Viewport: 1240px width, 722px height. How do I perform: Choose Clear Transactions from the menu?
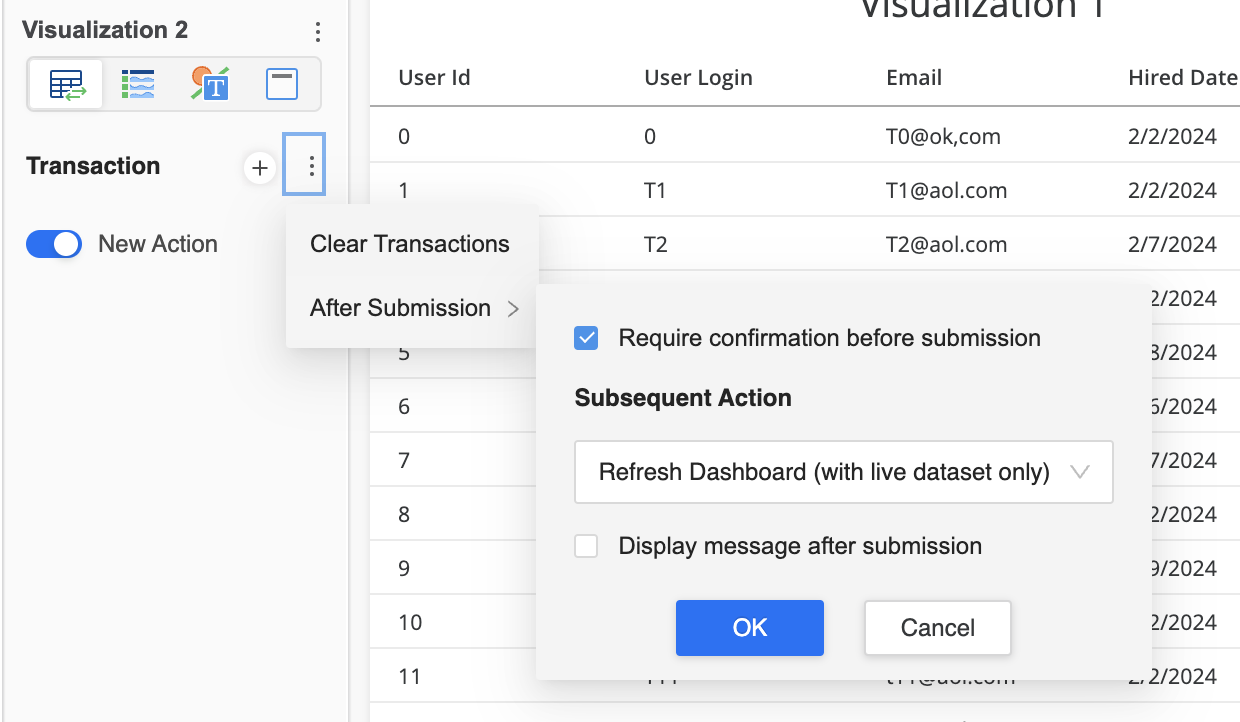point(410,244)
